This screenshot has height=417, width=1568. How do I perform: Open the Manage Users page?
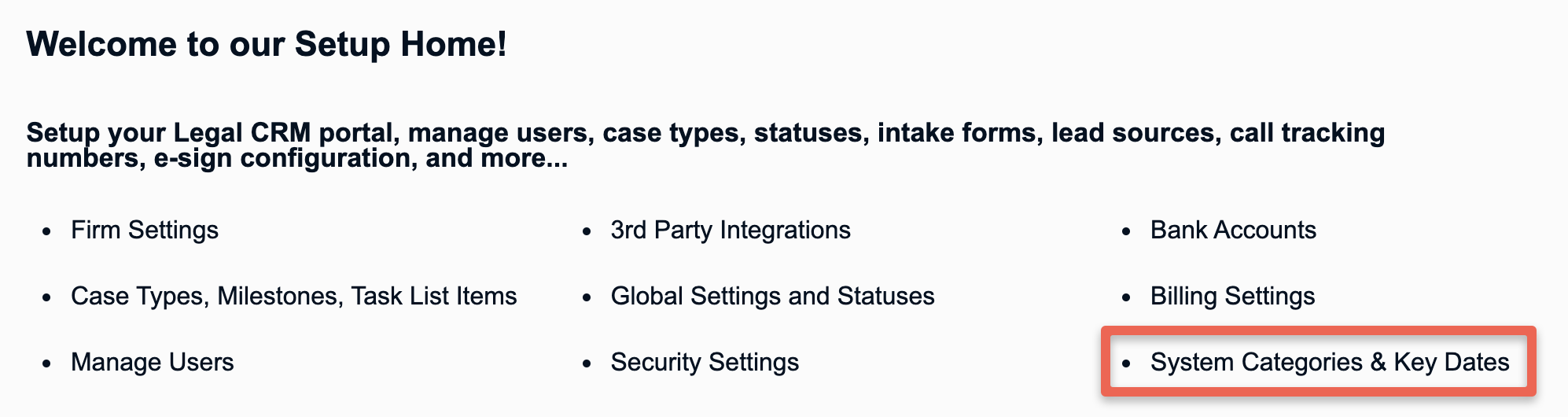(x=153, y=362)
